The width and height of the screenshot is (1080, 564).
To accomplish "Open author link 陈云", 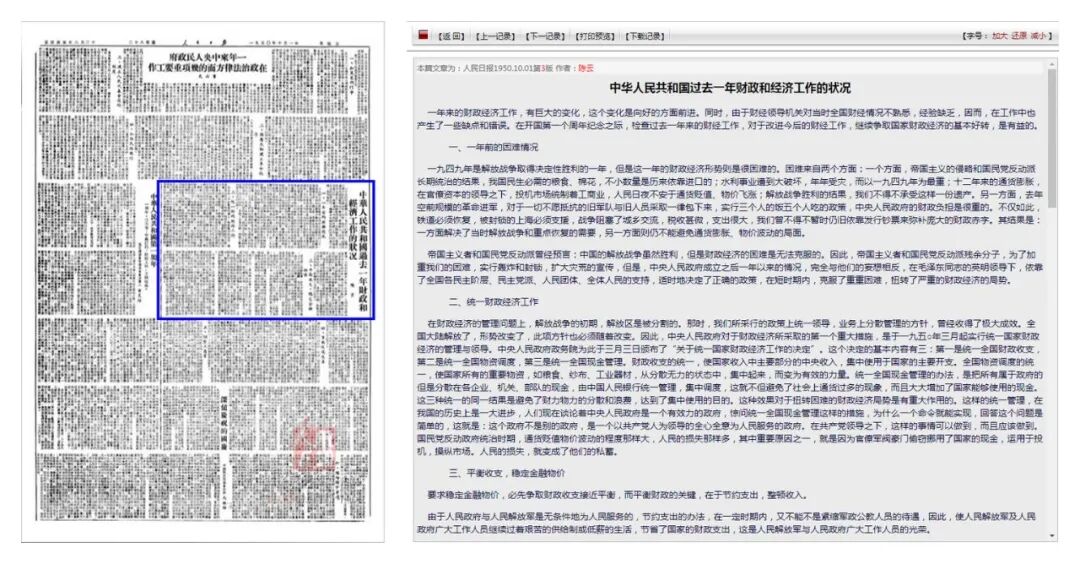I will [585, 68].
